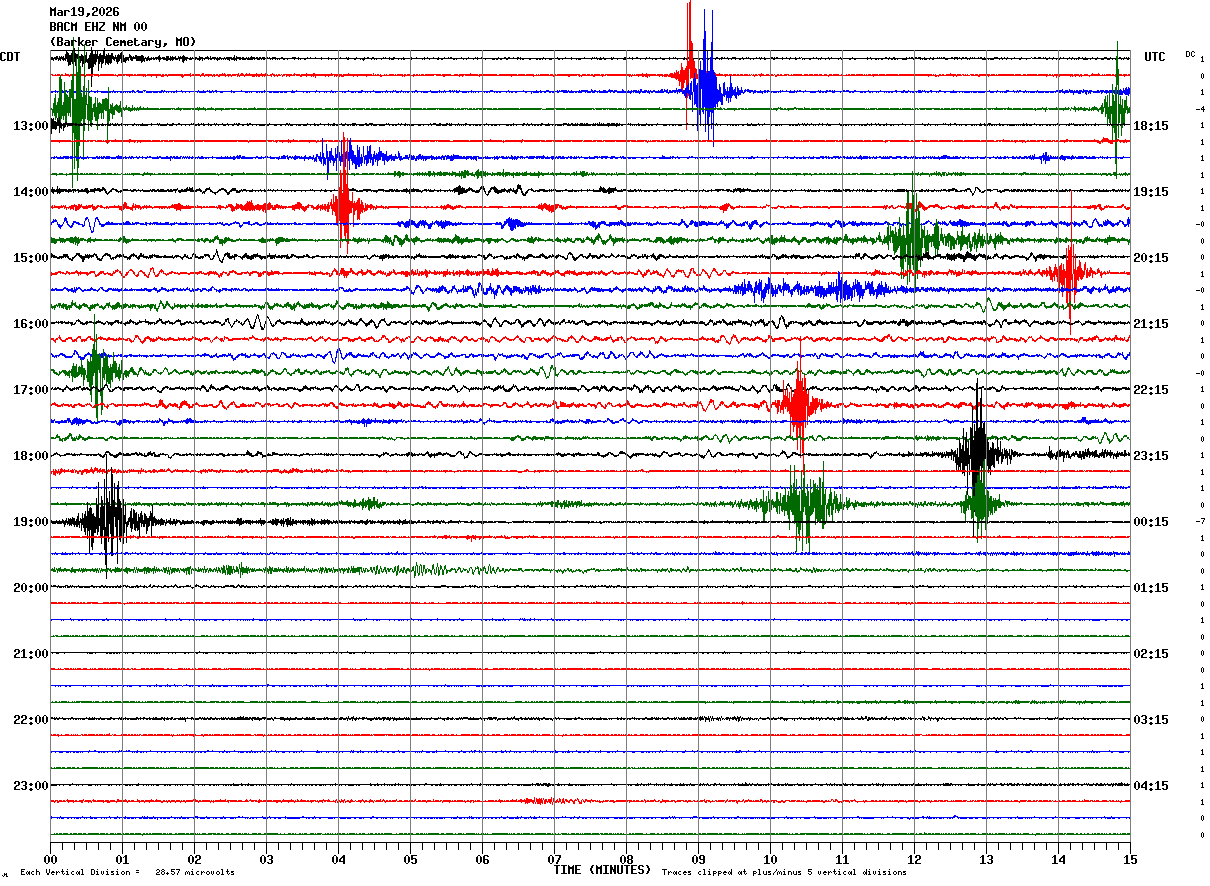
Task: Select the 15 minute mark on x-axis
Action: [x=1129, y=860]
